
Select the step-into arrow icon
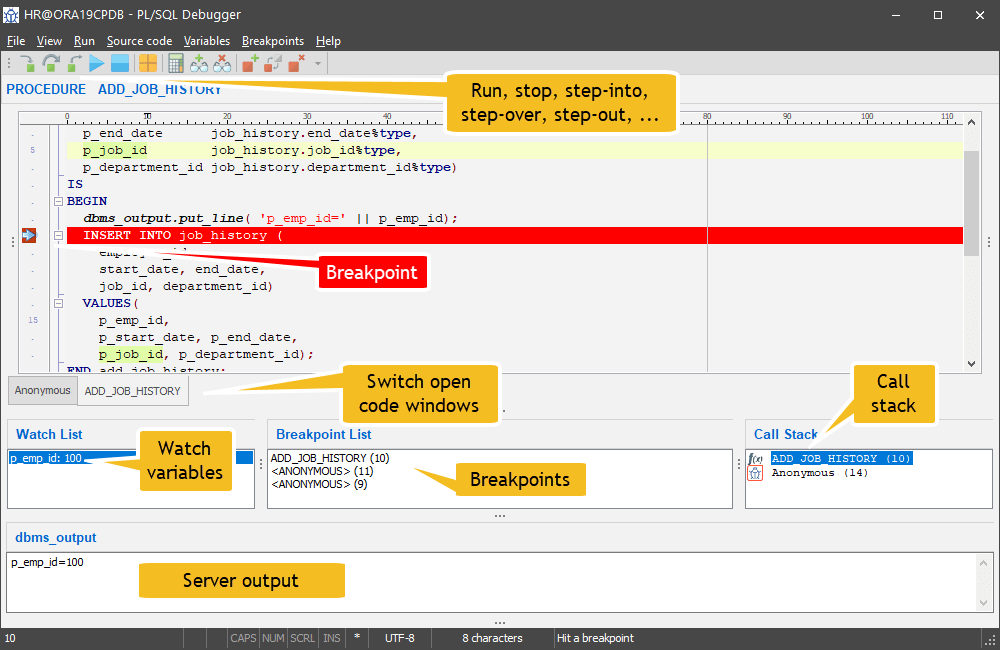click(26, 62)
